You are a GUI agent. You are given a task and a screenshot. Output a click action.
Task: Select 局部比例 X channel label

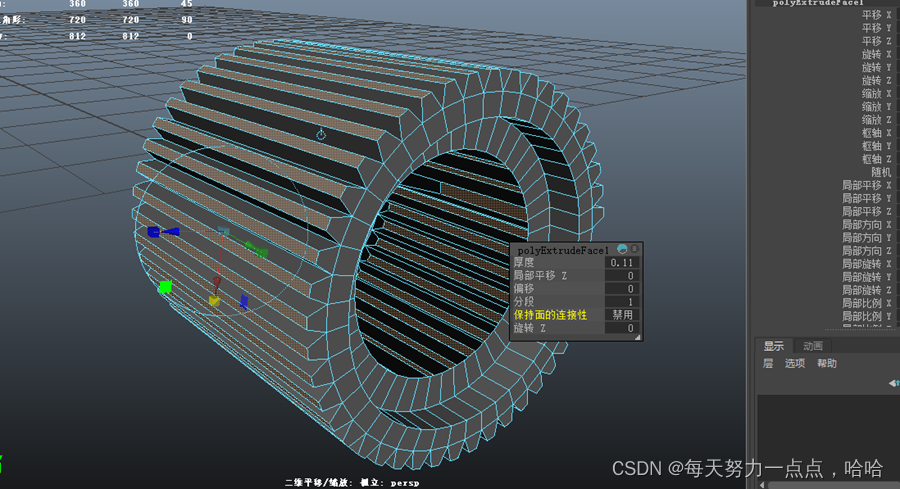867,303
